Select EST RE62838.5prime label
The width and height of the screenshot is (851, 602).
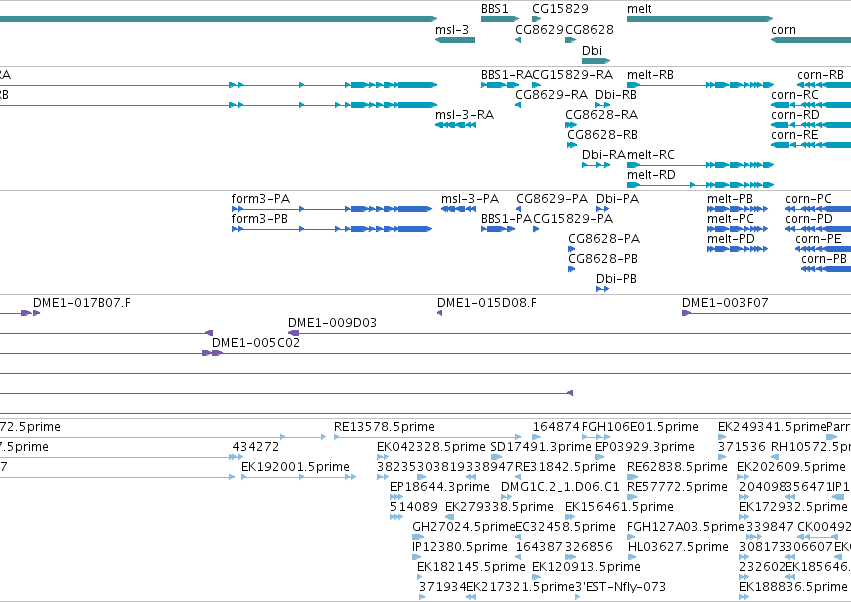677,467
